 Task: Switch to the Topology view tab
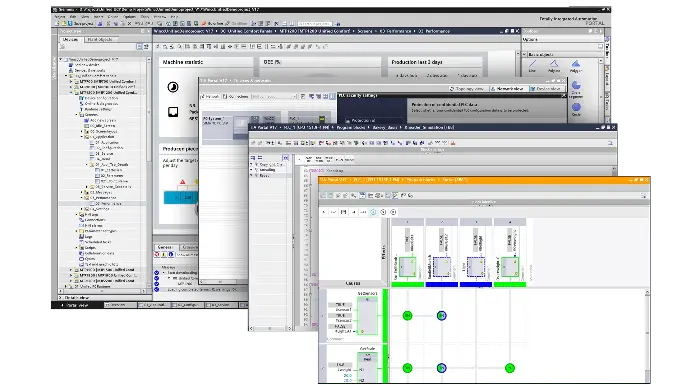click(x=469, y=89)
